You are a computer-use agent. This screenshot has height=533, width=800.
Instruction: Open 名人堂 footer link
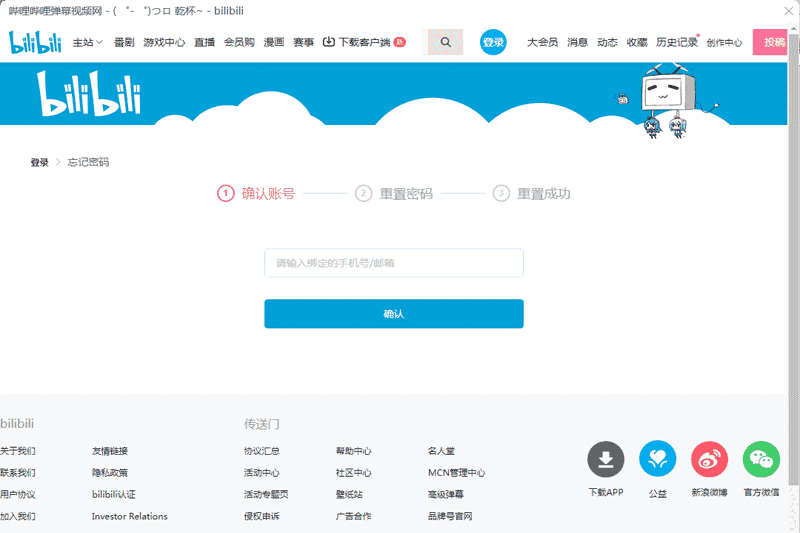[x=441, y=451]
